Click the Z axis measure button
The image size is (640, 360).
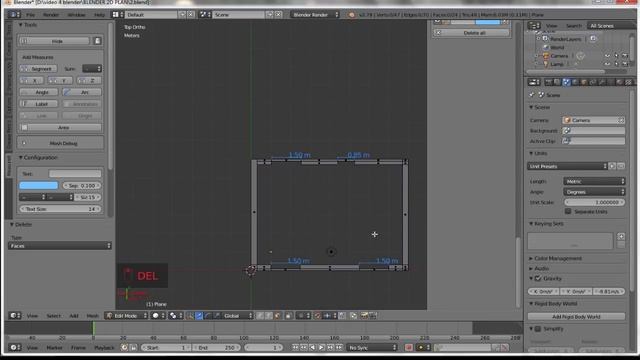[x=89, y=80]
